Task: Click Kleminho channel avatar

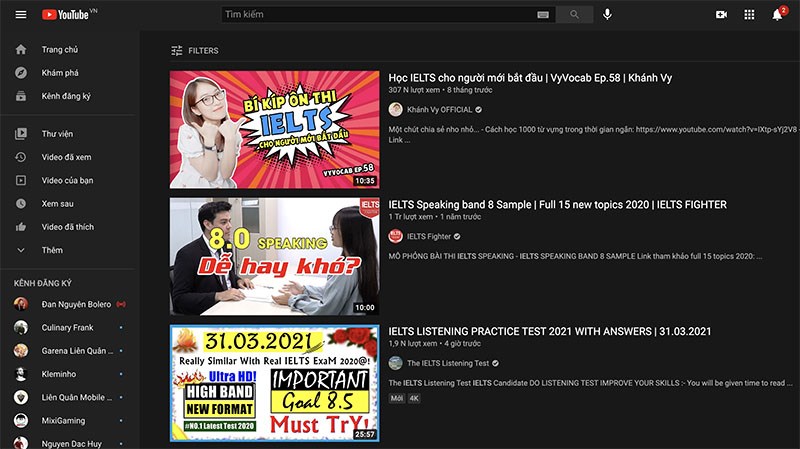Action: tap(21, 374)
